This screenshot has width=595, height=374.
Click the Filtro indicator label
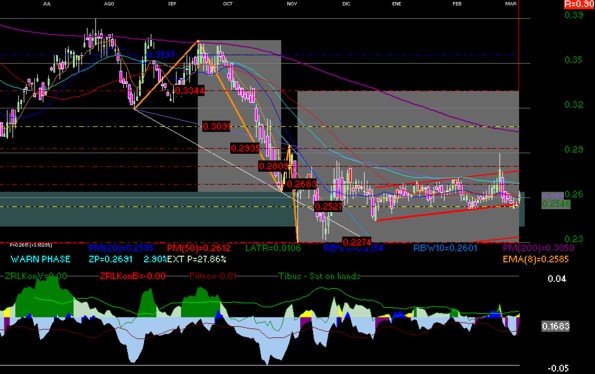coord(213,276)
